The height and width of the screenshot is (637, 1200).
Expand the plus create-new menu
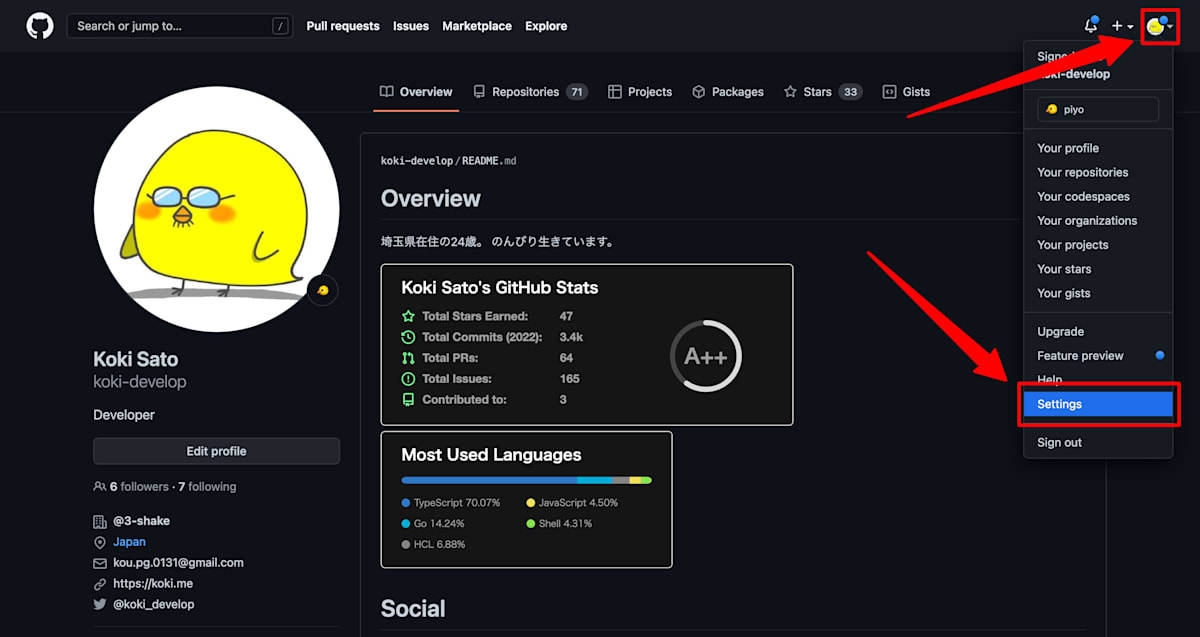point(1122,26)
